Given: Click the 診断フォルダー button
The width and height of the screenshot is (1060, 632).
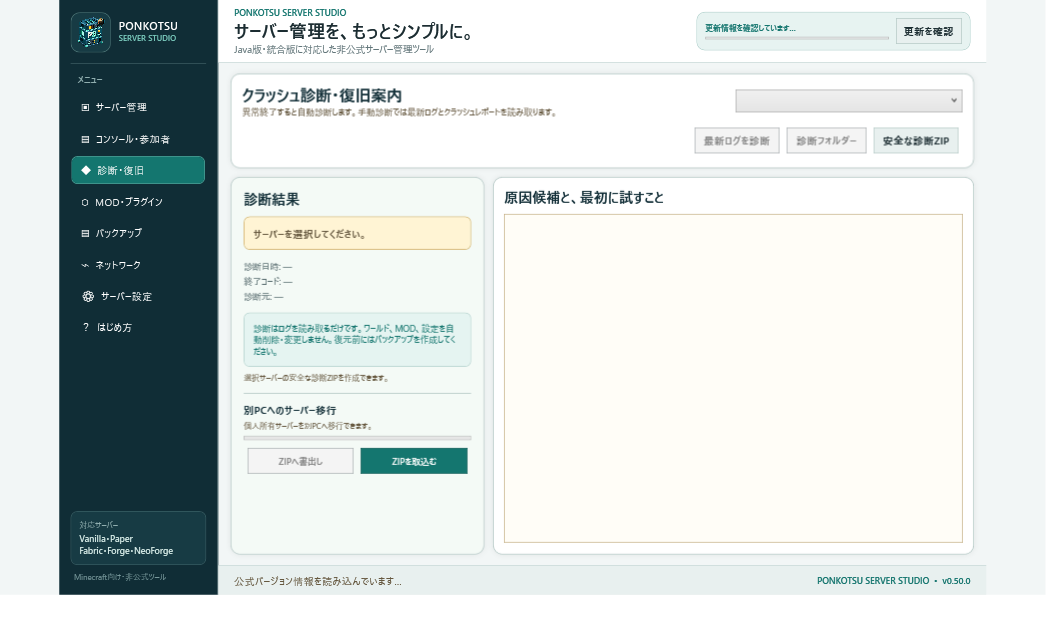Looking at the screenshot, I should (826, 141).
